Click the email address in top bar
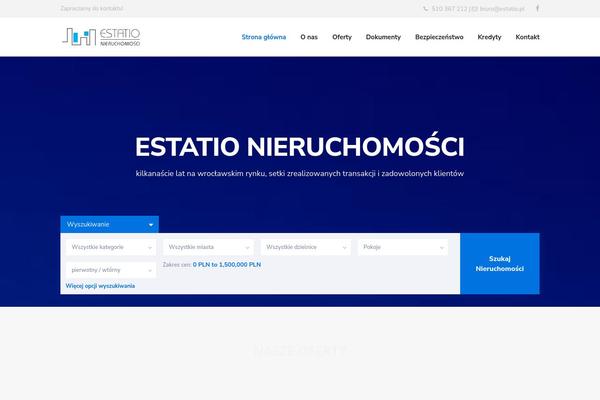This screenshot has width=600, height=400. coord(502,8)
